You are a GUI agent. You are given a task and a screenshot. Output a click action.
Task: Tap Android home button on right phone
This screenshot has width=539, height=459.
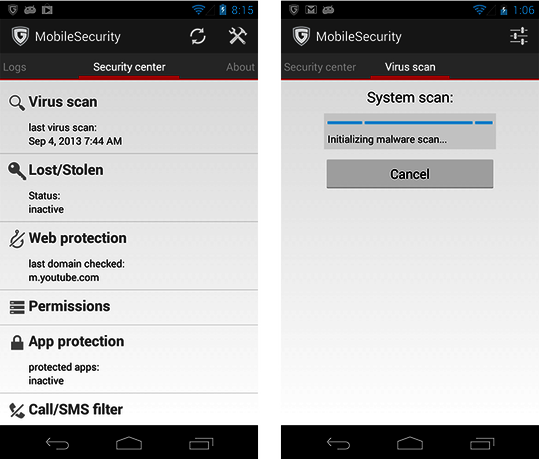point(410,443)
